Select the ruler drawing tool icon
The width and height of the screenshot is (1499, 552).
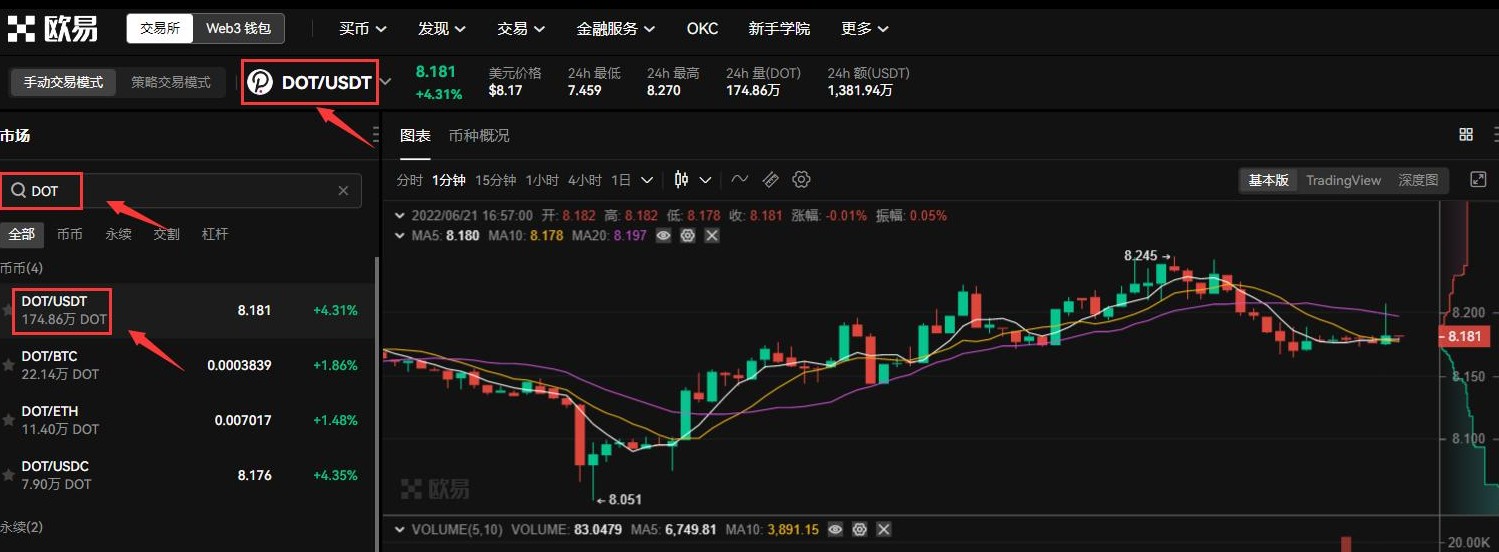click(x=770, y=180)
